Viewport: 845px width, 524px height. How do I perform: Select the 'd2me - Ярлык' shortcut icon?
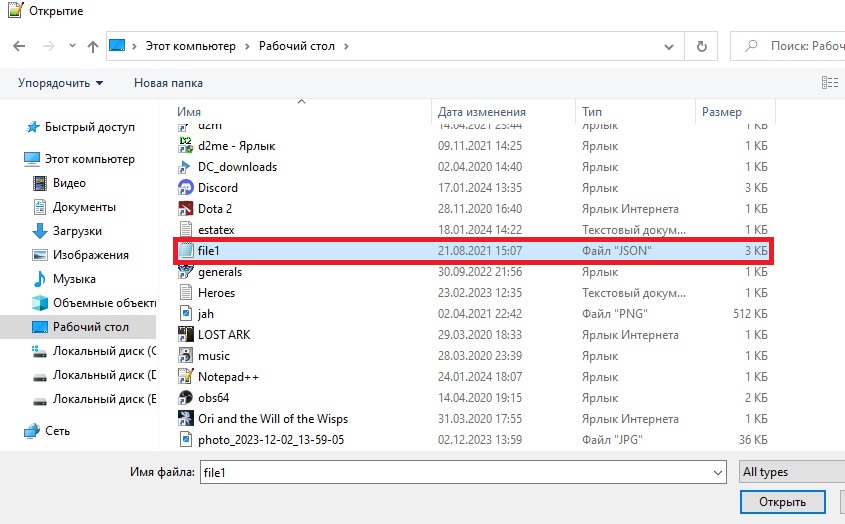click(185, 146)
